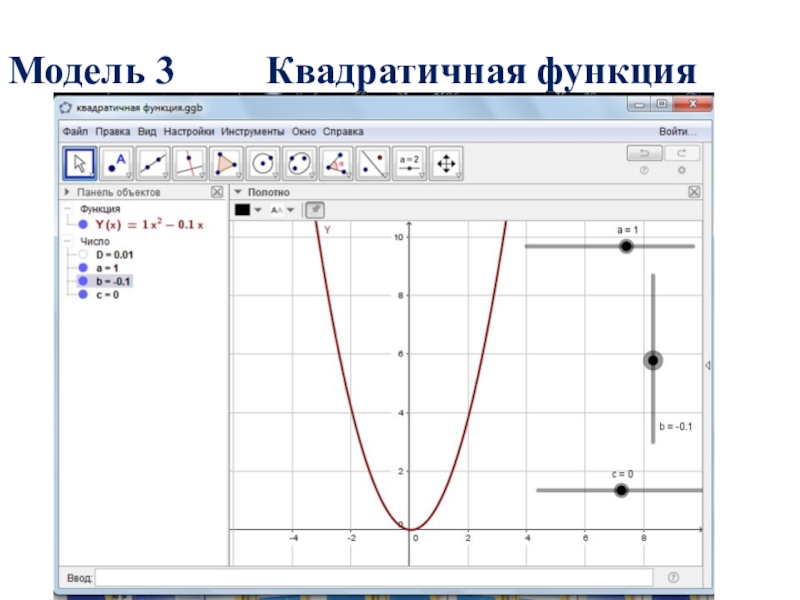This screenshot has height=600, width=800.
Task: Open the Инструменты menu
Action: (x=253, y=132)
